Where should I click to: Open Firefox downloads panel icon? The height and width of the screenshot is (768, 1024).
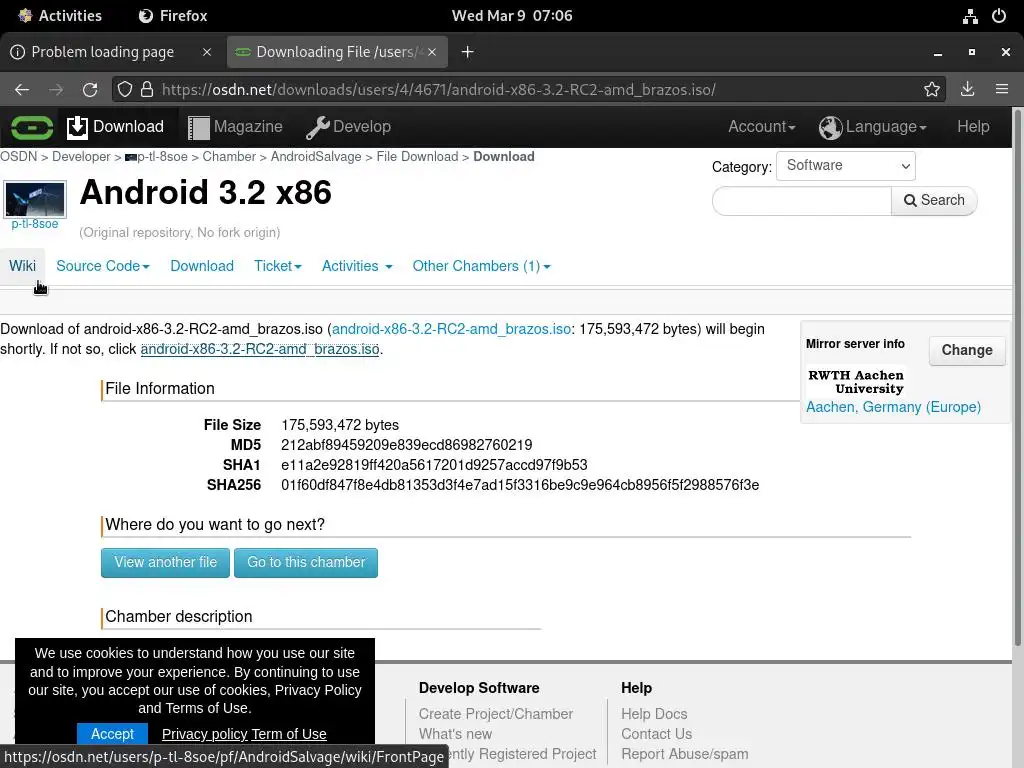967,89
